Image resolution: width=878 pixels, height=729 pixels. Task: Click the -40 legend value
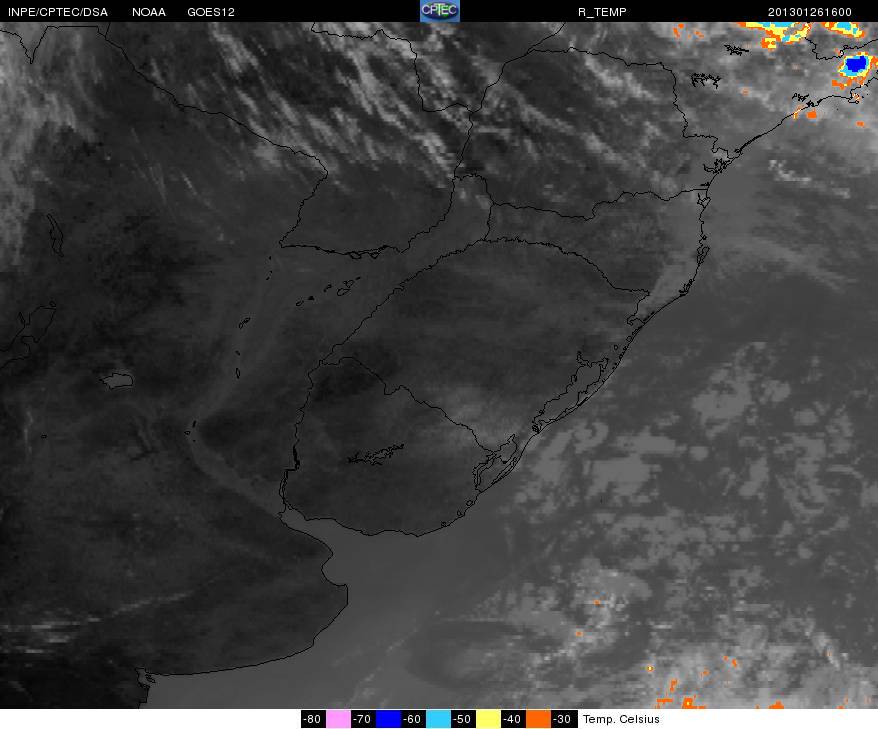pyautogui.click(x=513, y=719)
